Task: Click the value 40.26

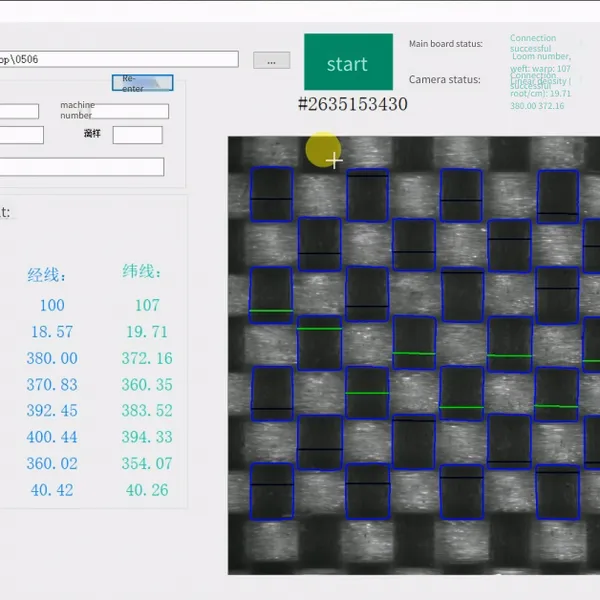Action: 147,490
